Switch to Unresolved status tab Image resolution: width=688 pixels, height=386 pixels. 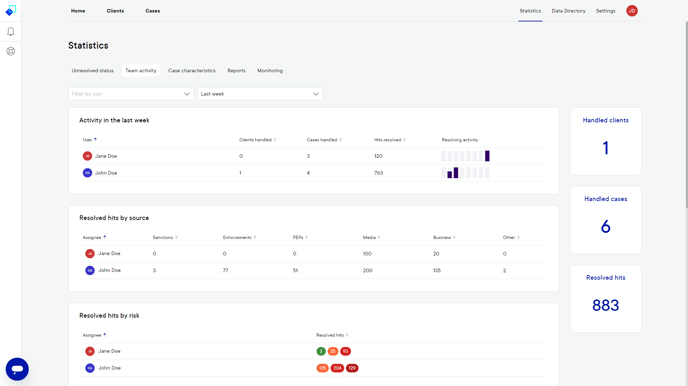pos(93,71)
